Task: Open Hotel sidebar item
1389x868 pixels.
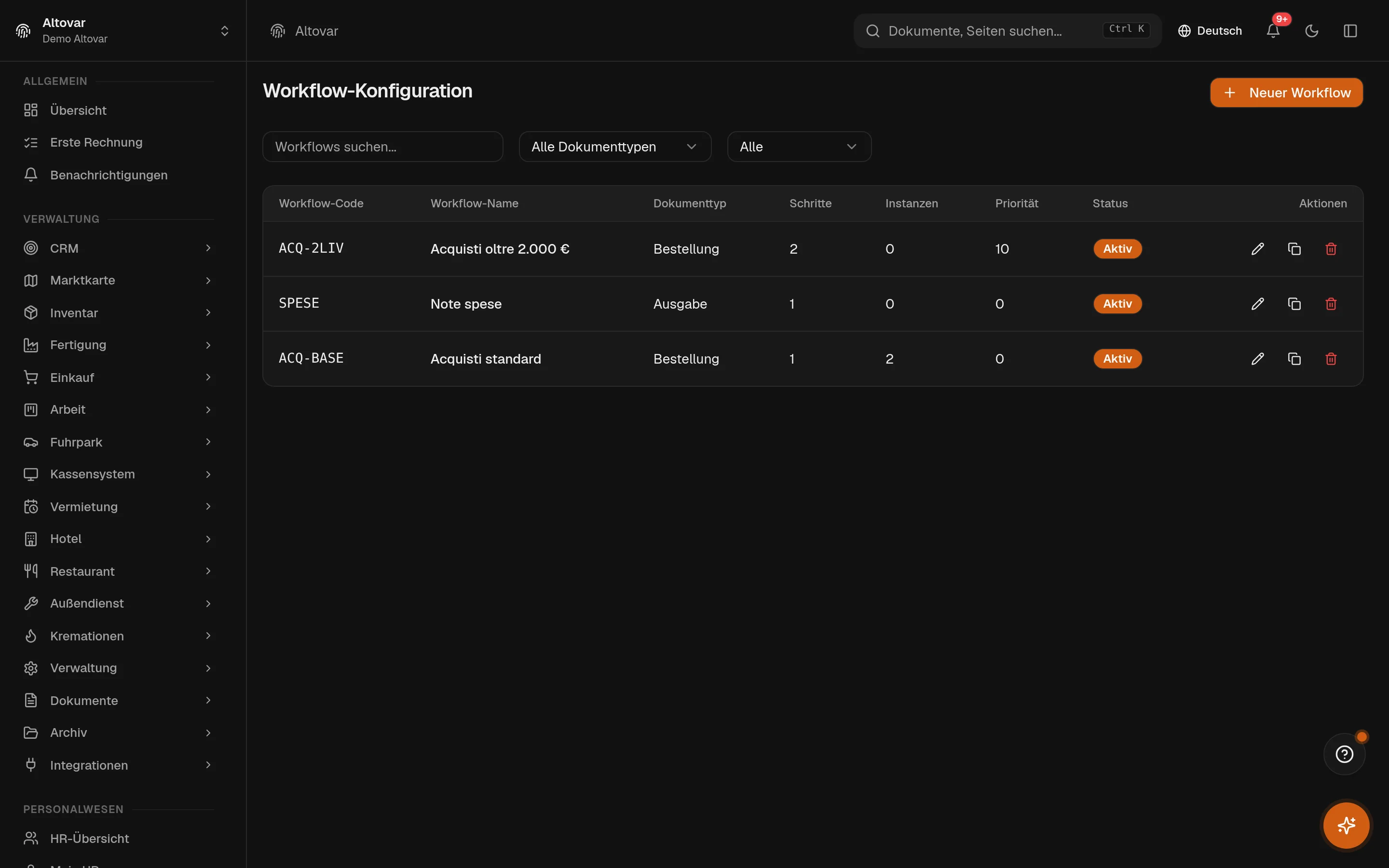Action: 118,539
